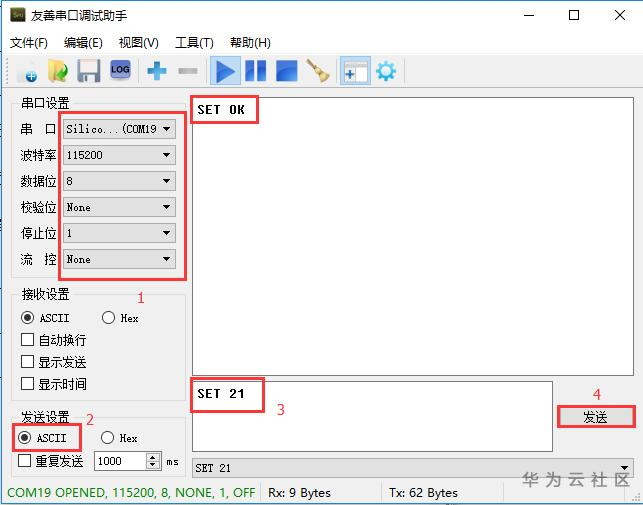
Task: Click the COM19 OPENED status text
Action: click(131, 493)
